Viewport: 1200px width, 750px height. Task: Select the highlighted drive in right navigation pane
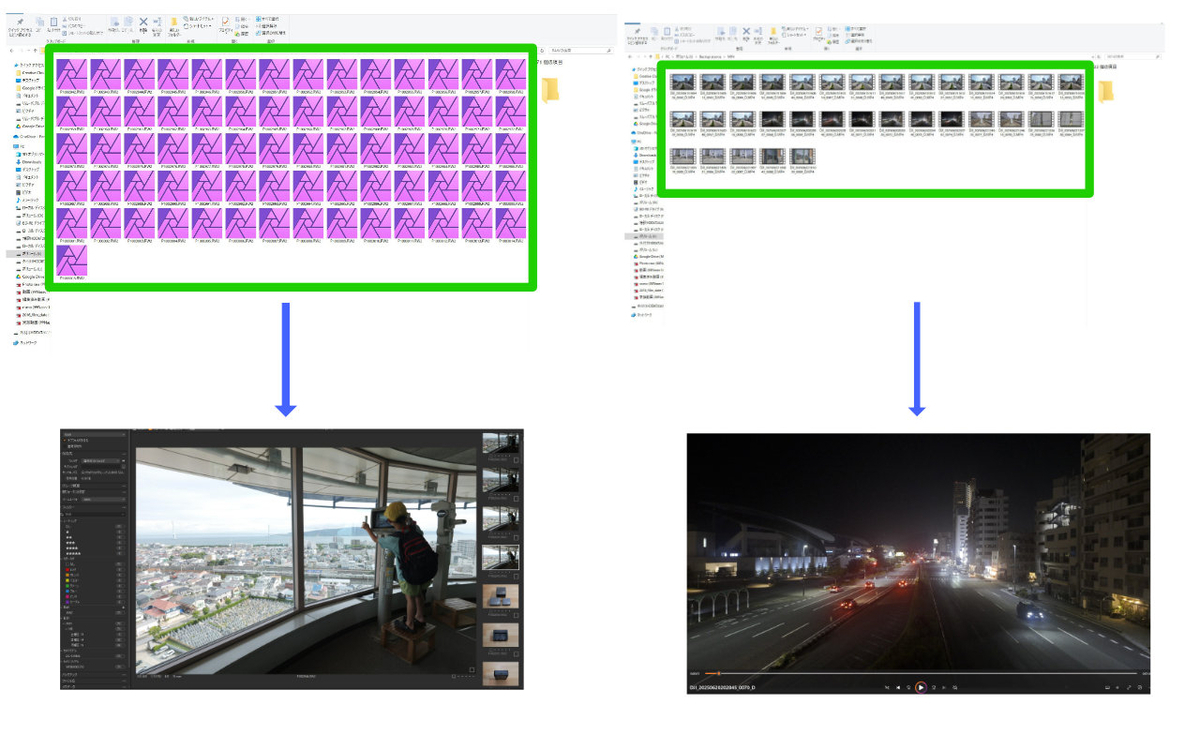click(x=645, y=236)
